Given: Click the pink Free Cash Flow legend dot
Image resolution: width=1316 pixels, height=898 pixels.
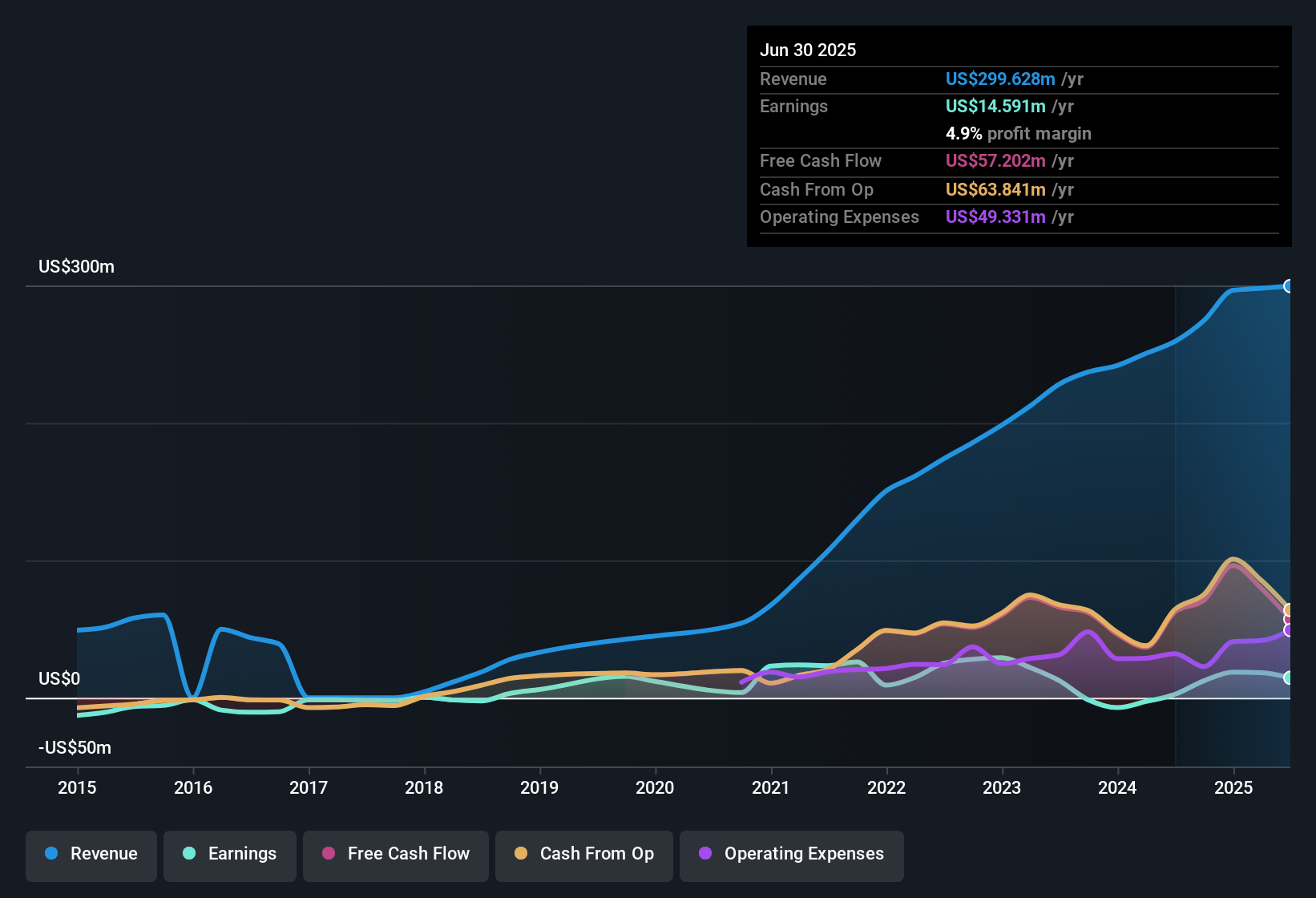Looking at the screenshot, I should (x=329, y=853).
